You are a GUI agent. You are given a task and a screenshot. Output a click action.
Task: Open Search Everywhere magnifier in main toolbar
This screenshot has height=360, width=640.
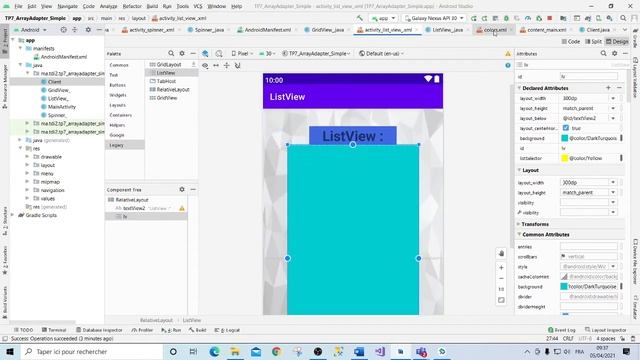[623, 18]
